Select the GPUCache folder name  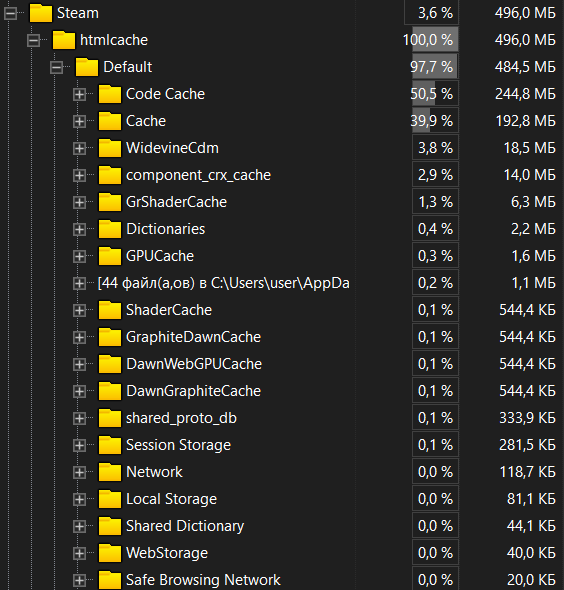point(160,256)
